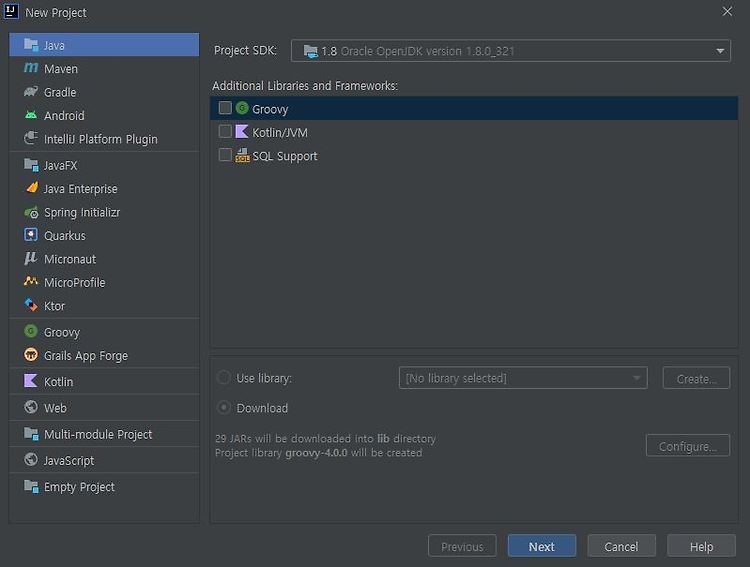This screenshot has width=750, height=567.
Task: Pick Java Enterprise in the list
Action: [x=104, y=189]
